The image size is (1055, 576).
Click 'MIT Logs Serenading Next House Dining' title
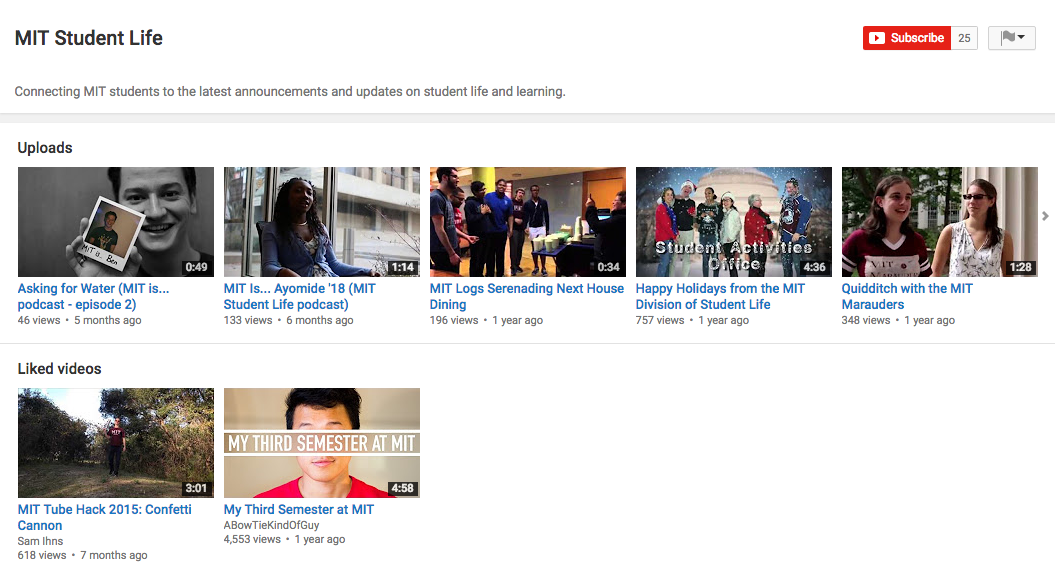tap(527, 296)
